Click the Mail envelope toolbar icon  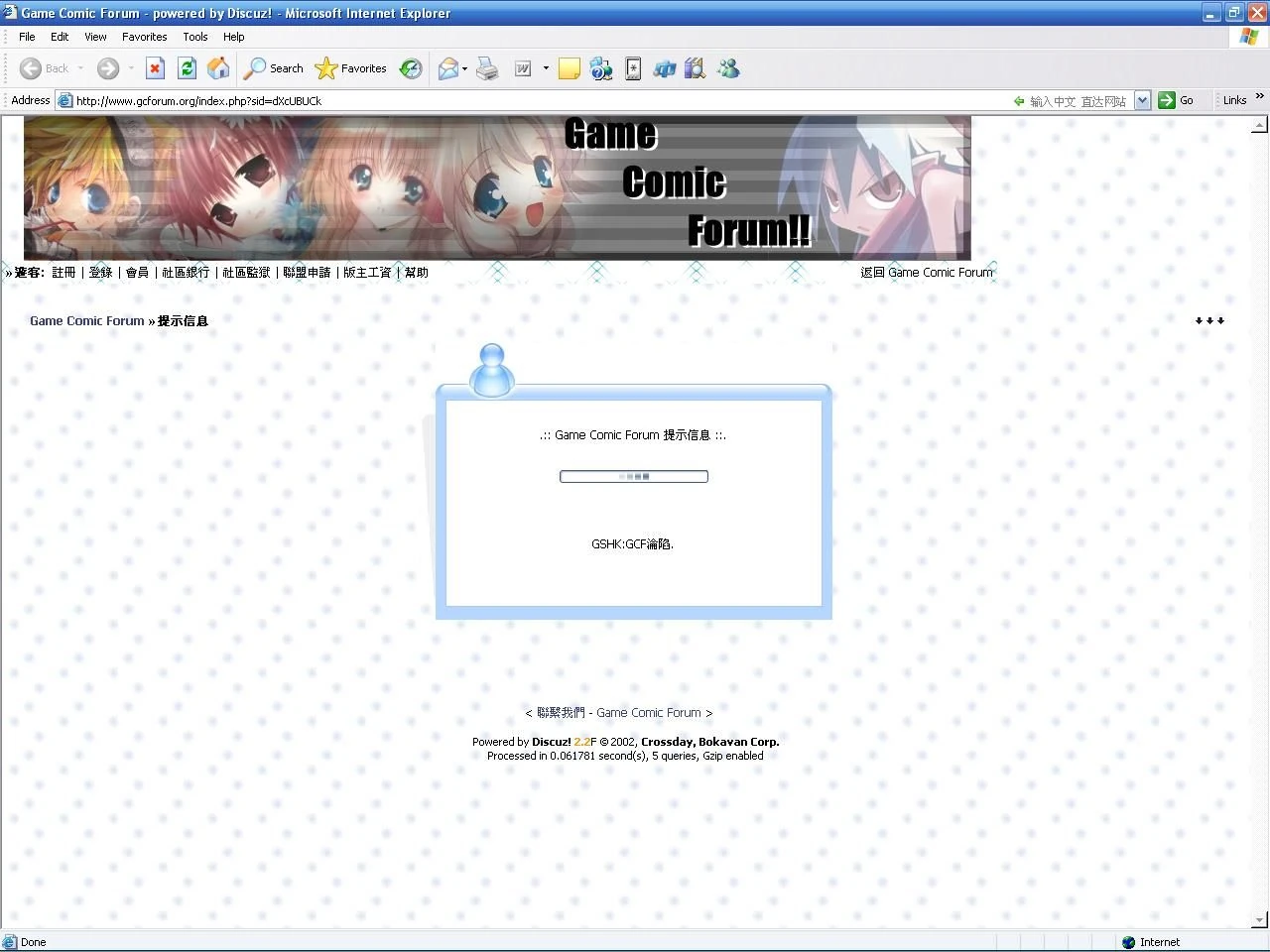click(x=448, y=68)
